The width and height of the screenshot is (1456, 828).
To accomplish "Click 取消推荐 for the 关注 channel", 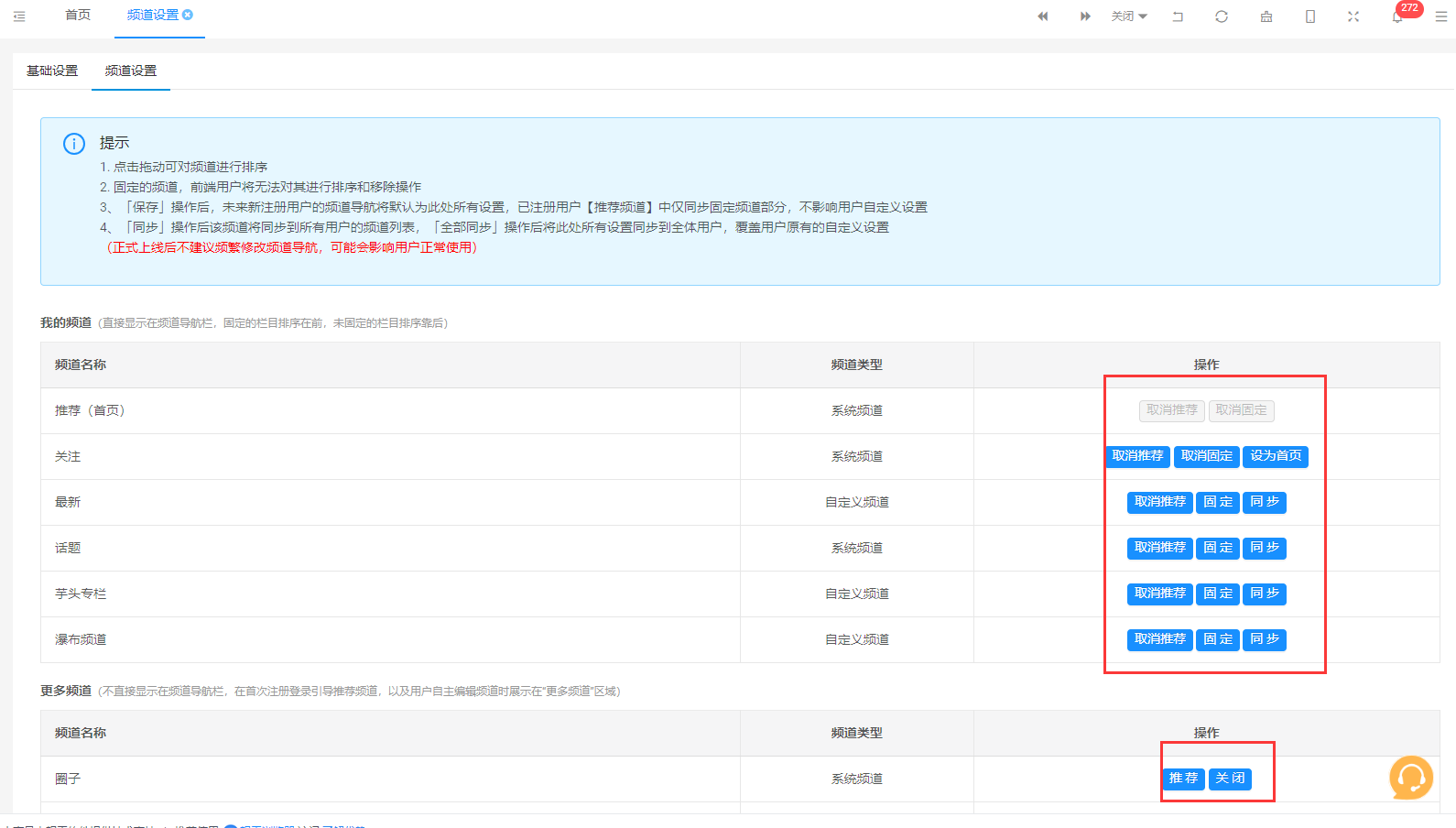I will [1138, 456].
